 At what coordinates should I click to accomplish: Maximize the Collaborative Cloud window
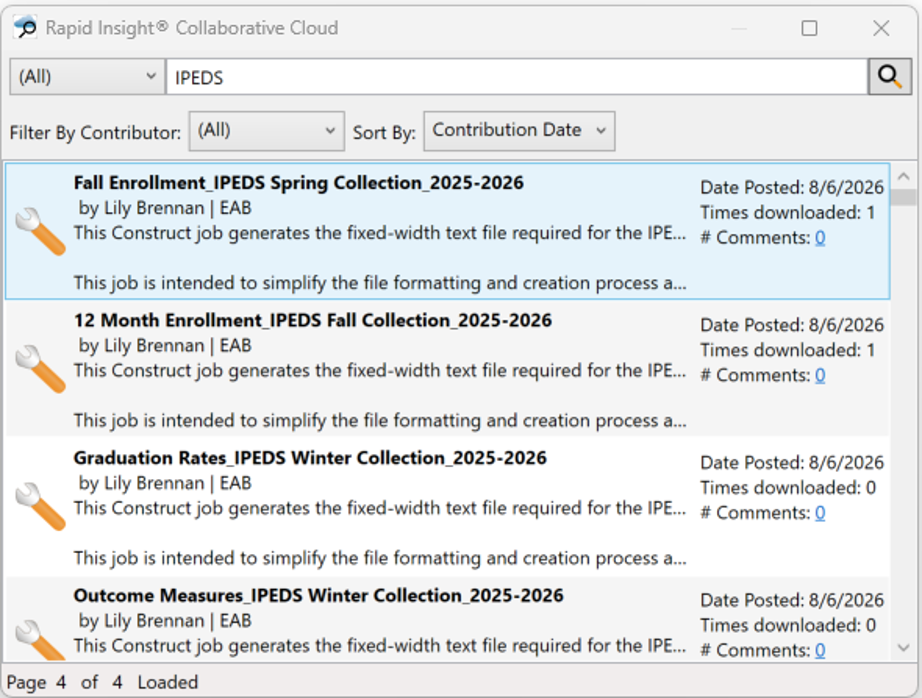click(810, 28)
